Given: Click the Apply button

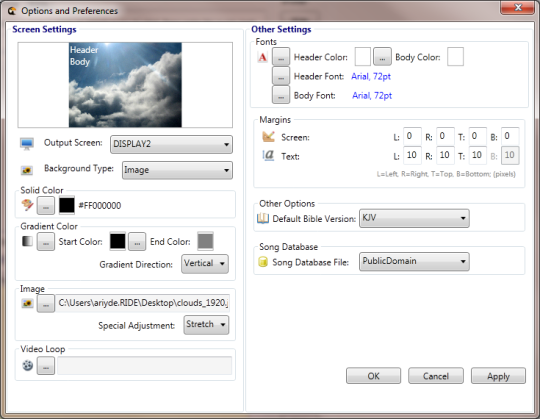Looking at the screenshot, I should tap(498, 376).
